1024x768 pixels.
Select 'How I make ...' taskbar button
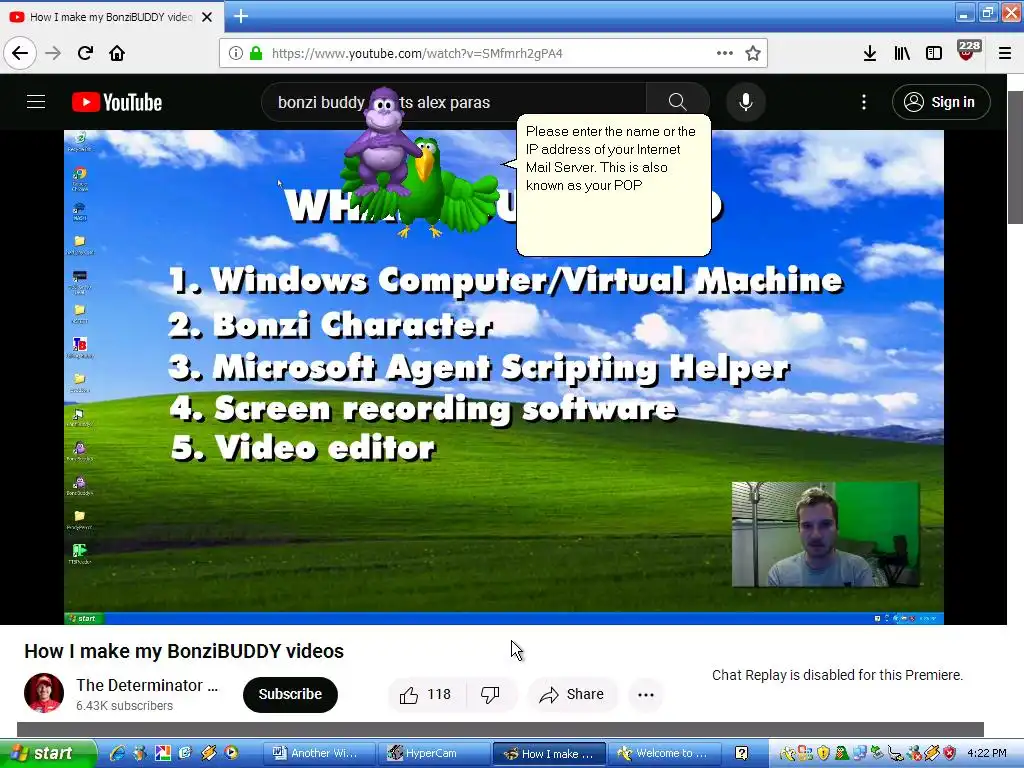coord(549,754)
